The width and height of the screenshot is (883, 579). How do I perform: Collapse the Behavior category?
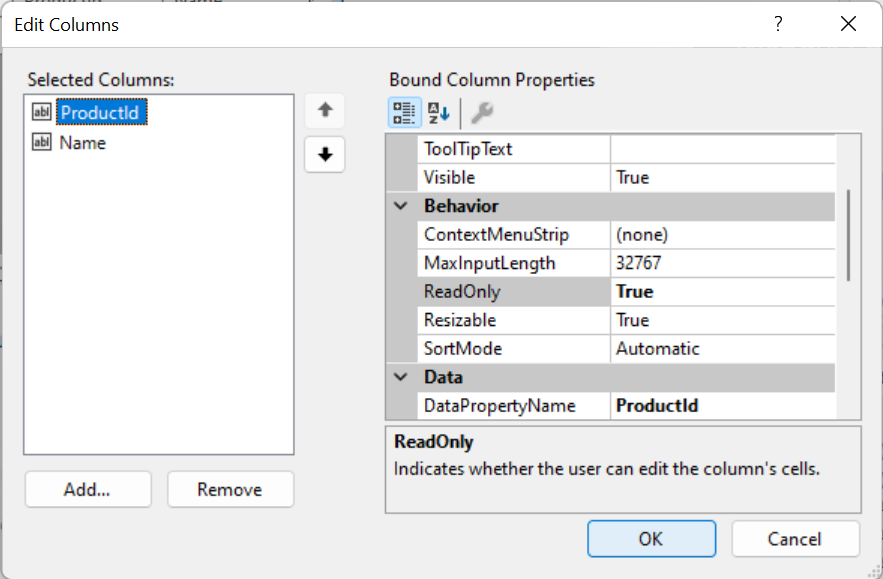400,206
